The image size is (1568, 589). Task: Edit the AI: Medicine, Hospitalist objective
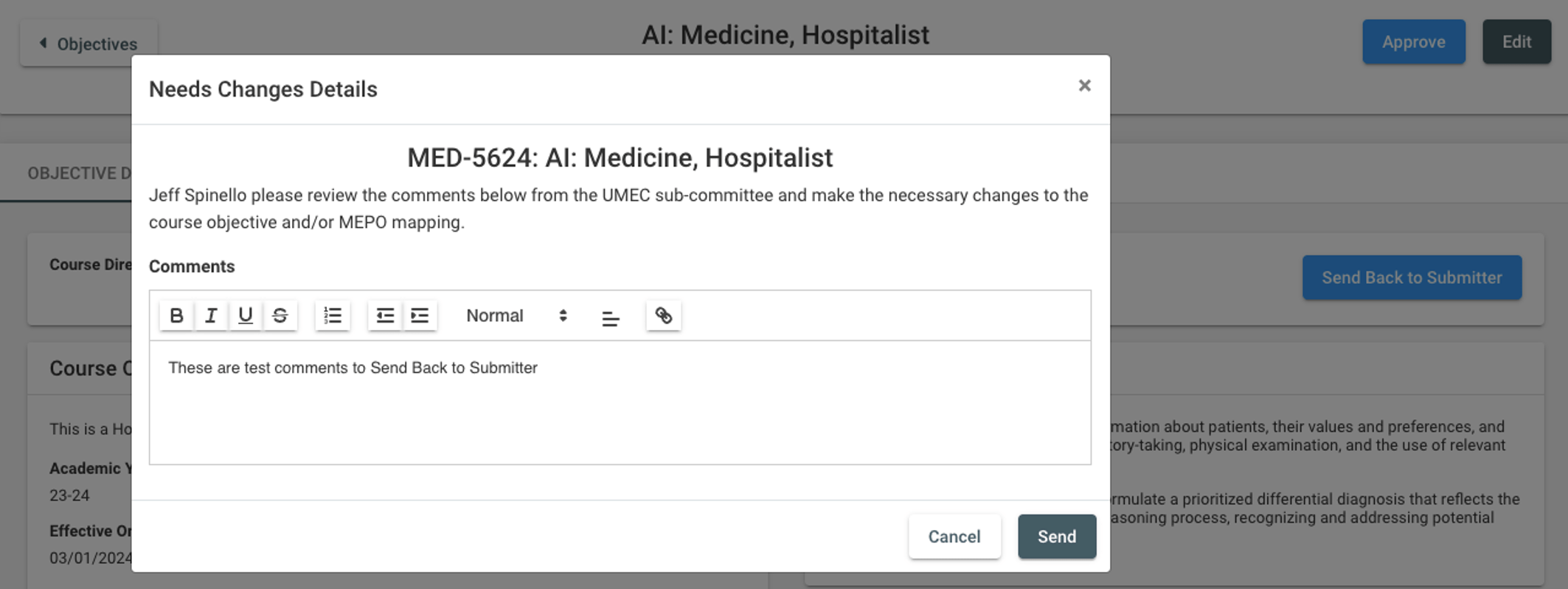(1517, 42)
